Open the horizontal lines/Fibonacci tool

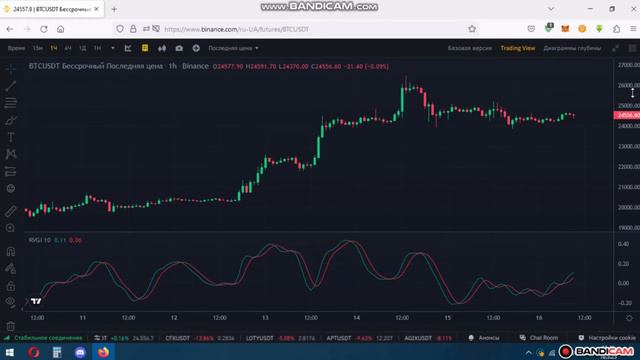click(11, 103)
